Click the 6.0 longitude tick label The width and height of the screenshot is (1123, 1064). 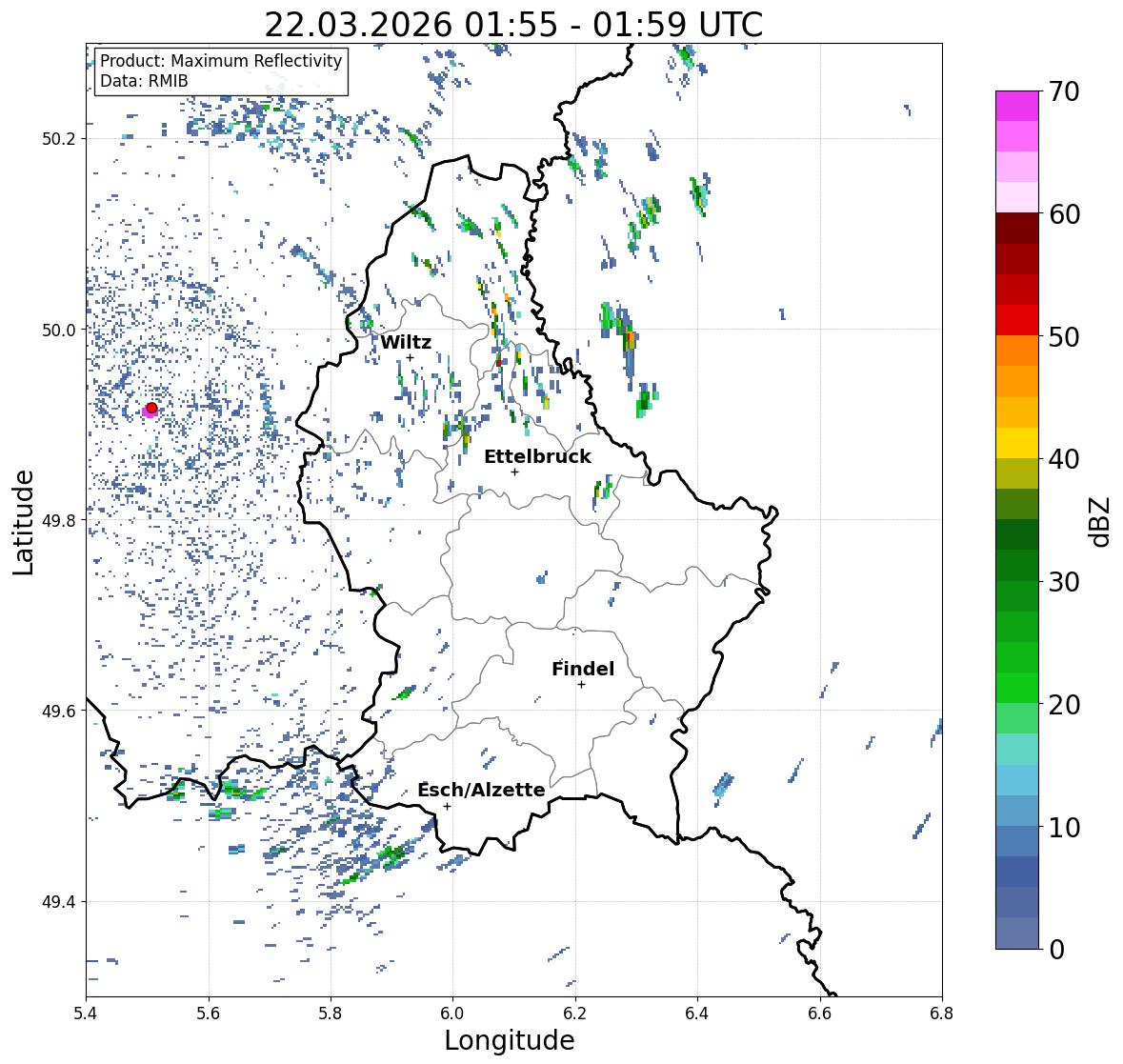(x=452, y=1014)
